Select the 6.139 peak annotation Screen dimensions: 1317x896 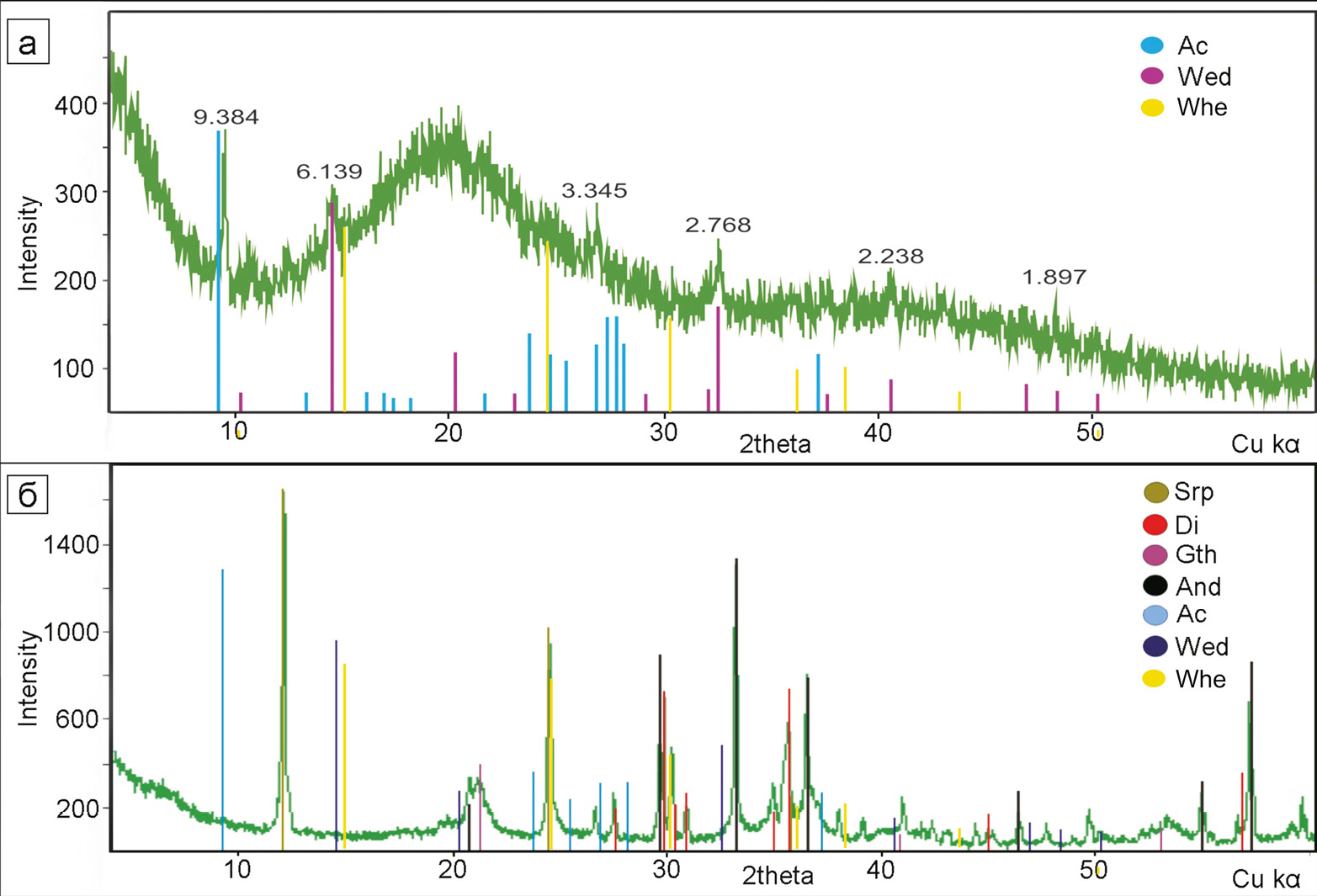(x=329, y=172)
